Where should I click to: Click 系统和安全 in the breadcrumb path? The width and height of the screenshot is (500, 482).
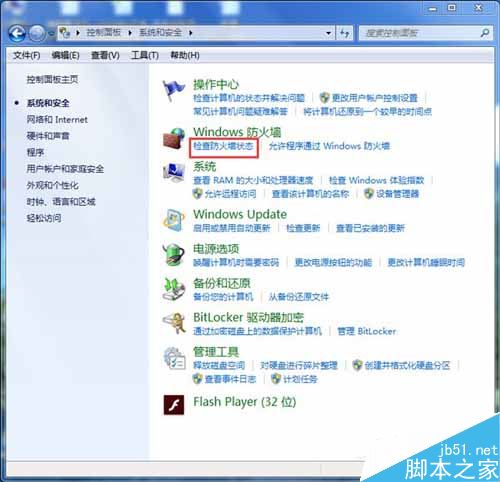[160, 33]
